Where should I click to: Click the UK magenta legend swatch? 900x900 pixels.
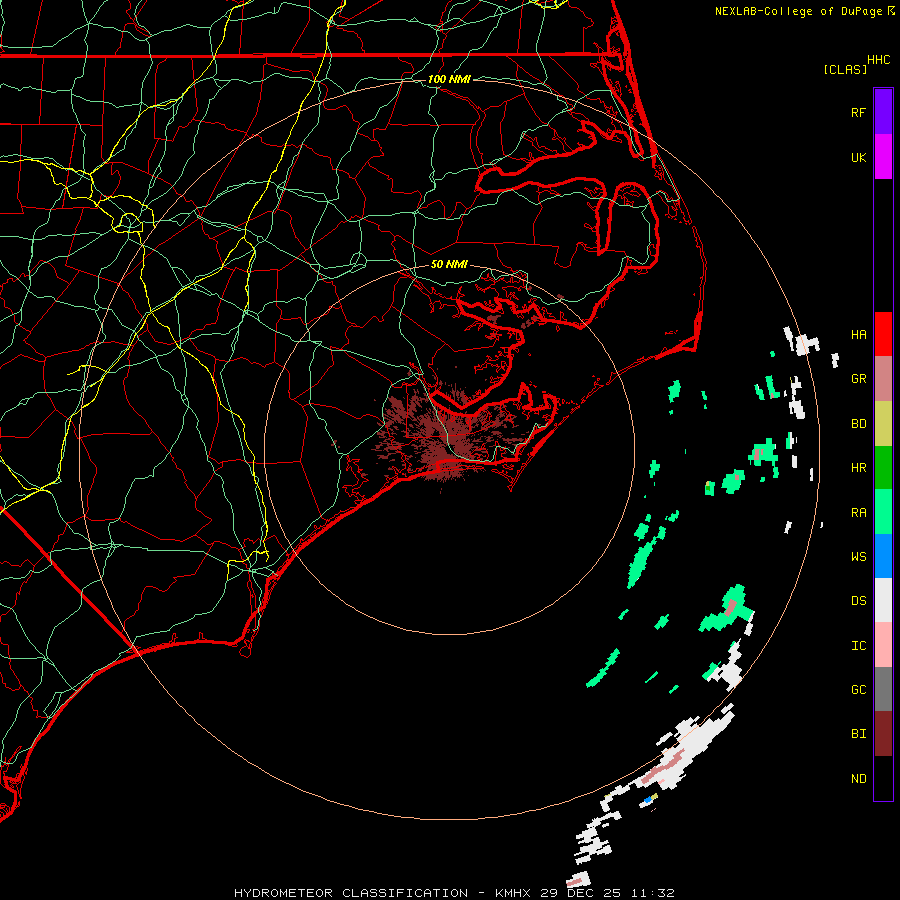coord(883,157)
